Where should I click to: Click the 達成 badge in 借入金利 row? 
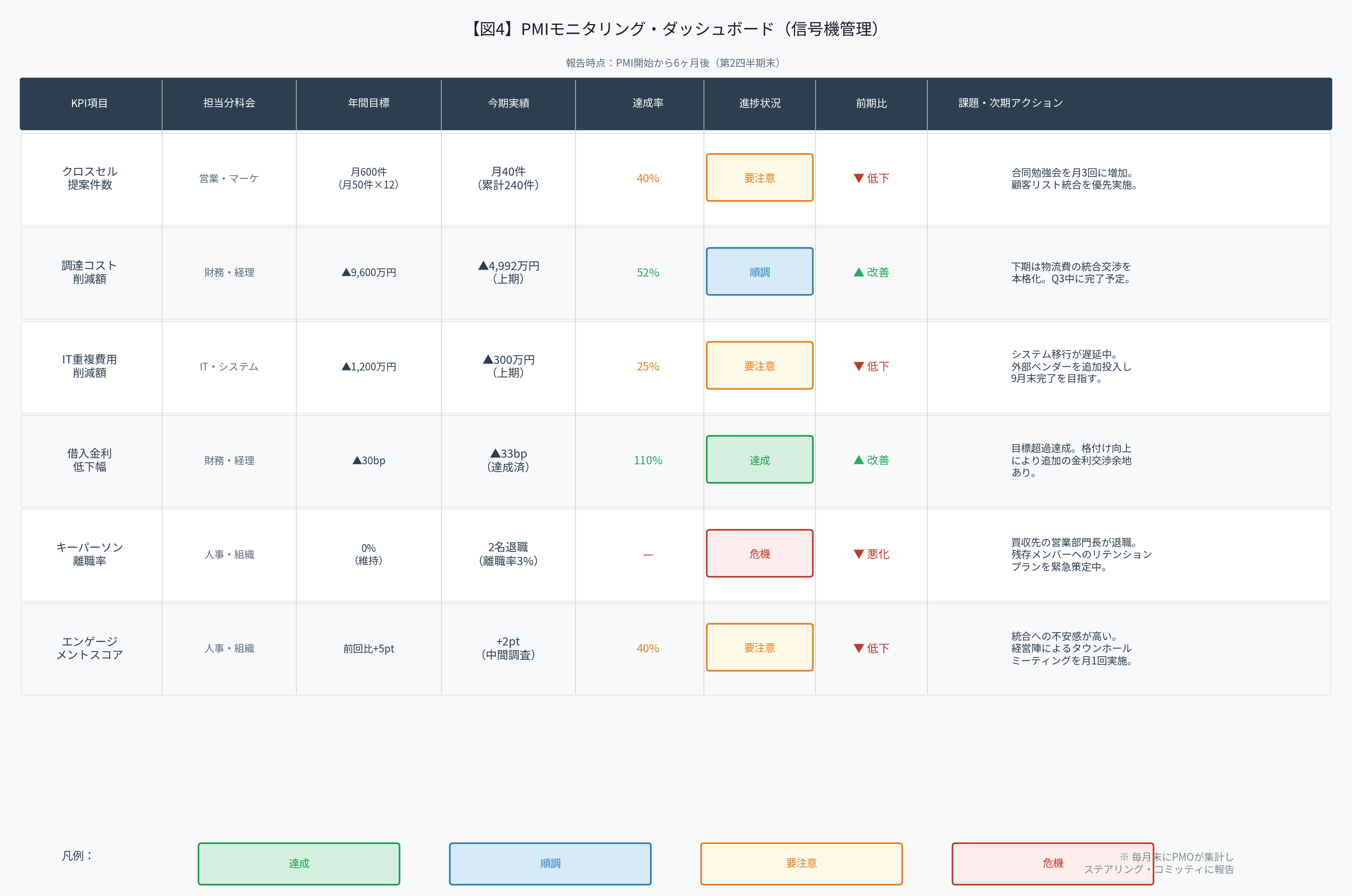[x=760, y=459]
